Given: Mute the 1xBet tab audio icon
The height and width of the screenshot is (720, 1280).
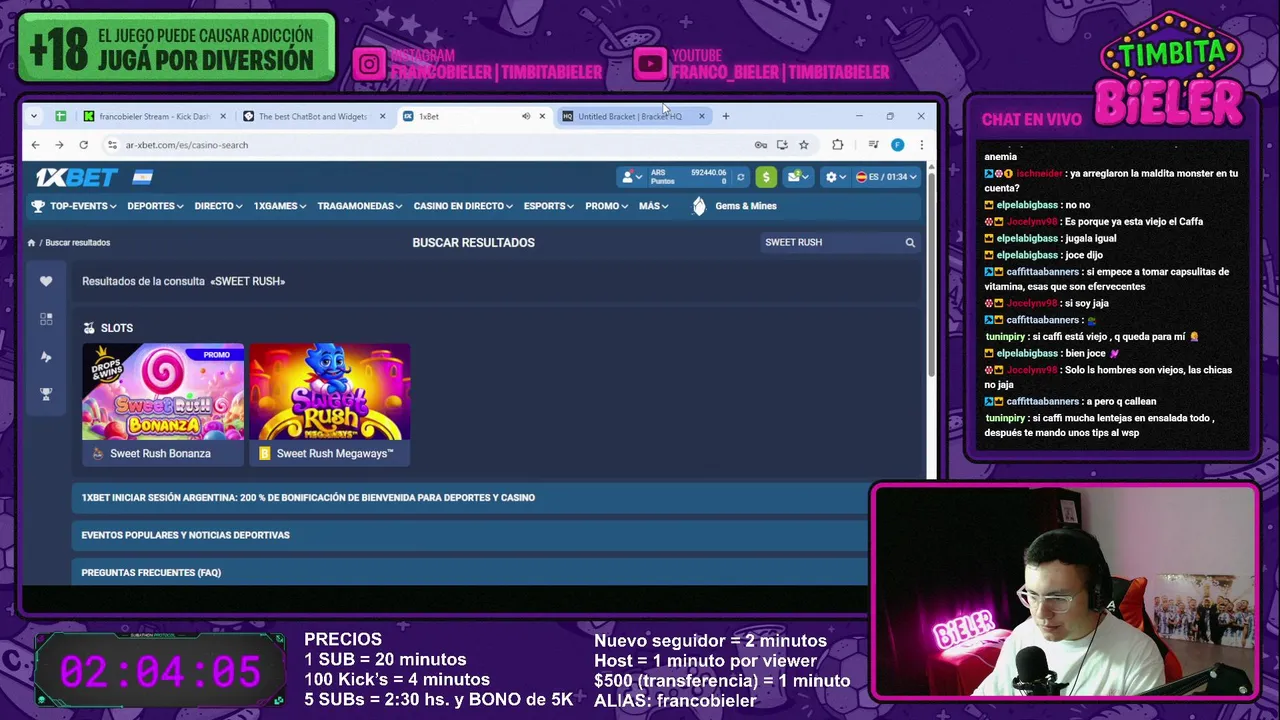Looking at the screenshot, I should [526, 116].
